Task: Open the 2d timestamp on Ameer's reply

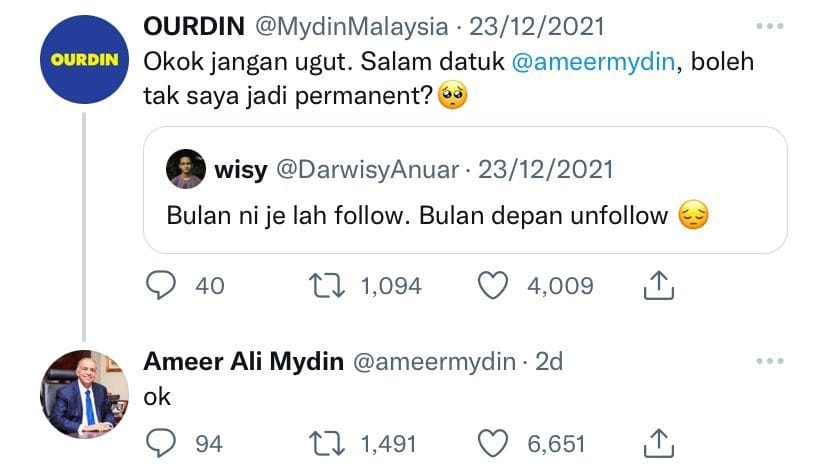Action: [x=549, y=362]
